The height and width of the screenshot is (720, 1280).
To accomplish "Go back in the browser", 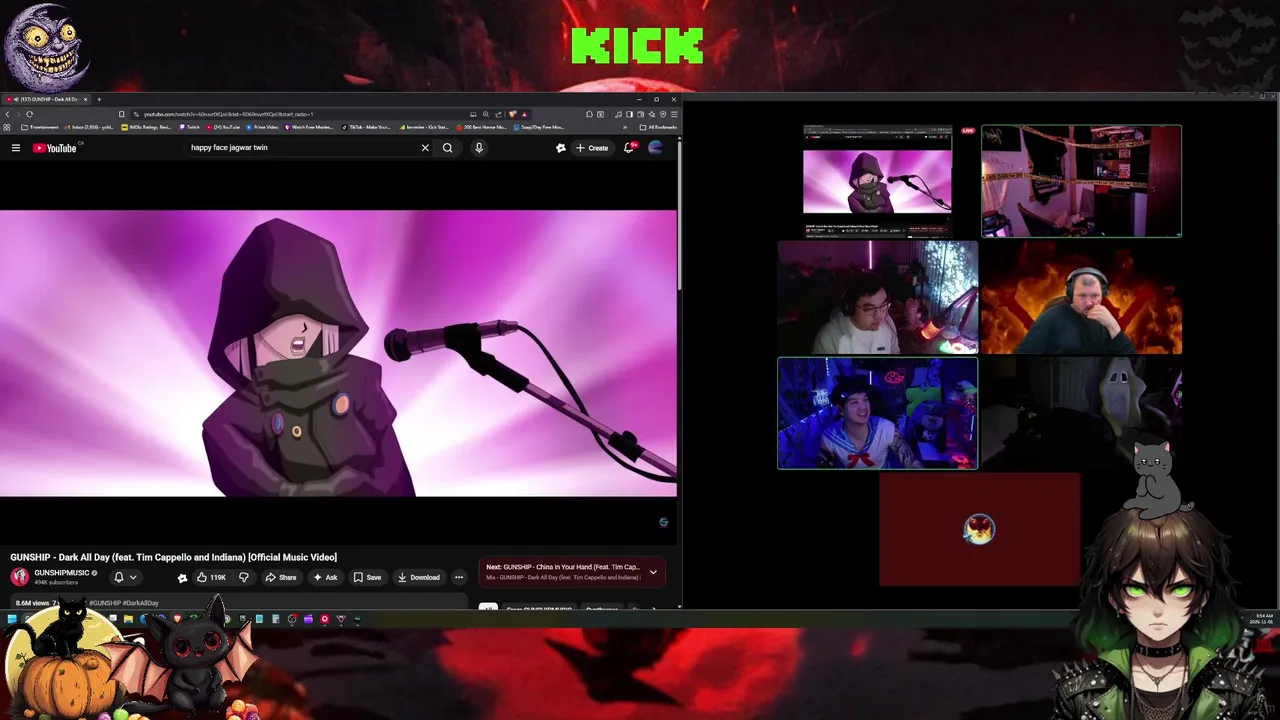I will coord(7,114).
